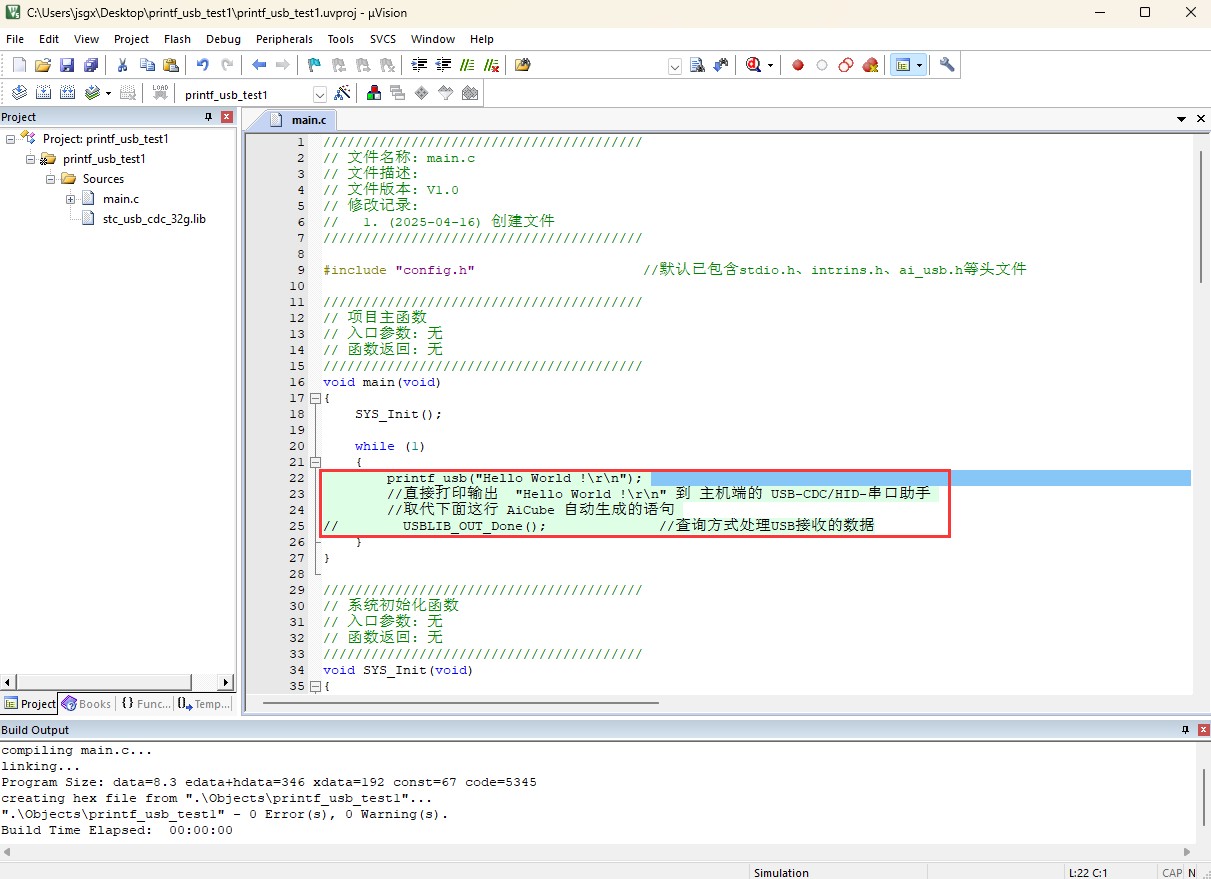Open the SVCS menu
Viewport: 1211px width, 879px height.
click(x=383, y=39)
